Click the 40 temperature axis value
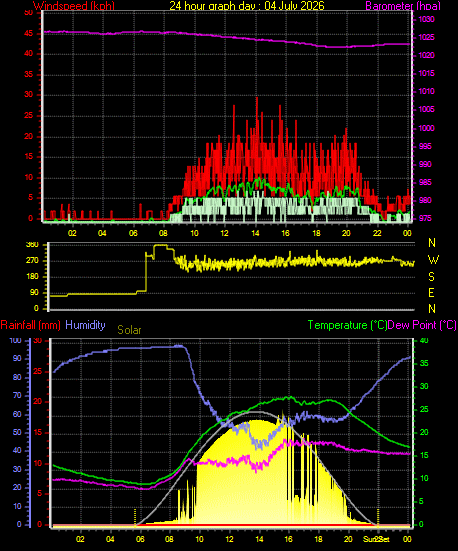Screen dimensions: 458x551 [x=424, y=341]
